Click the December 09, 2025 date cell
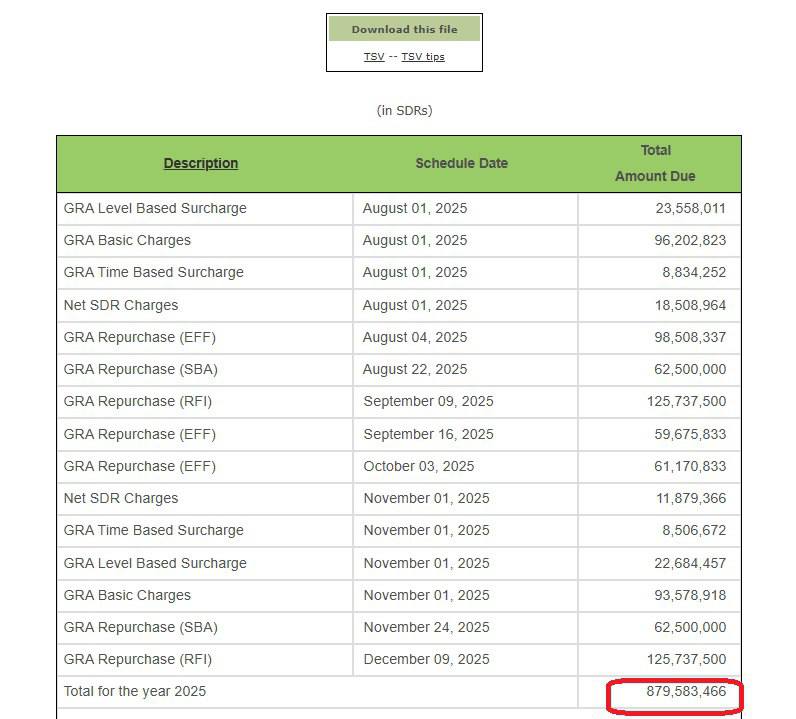796x719 pixels. 426,659
